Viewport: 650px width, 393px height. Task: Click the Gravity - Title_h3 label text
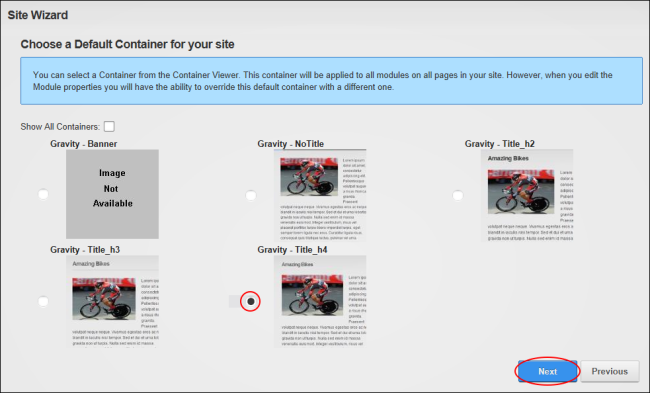coord(85,250)
